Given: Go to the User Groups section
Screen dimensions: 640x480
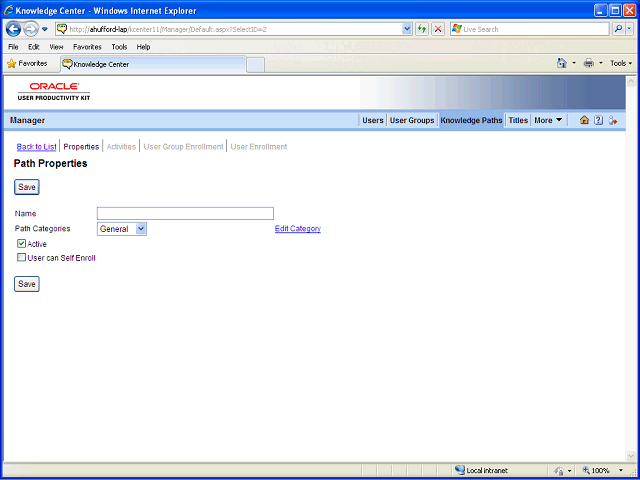Looking at the screenshot, I should tap(412, 120).
